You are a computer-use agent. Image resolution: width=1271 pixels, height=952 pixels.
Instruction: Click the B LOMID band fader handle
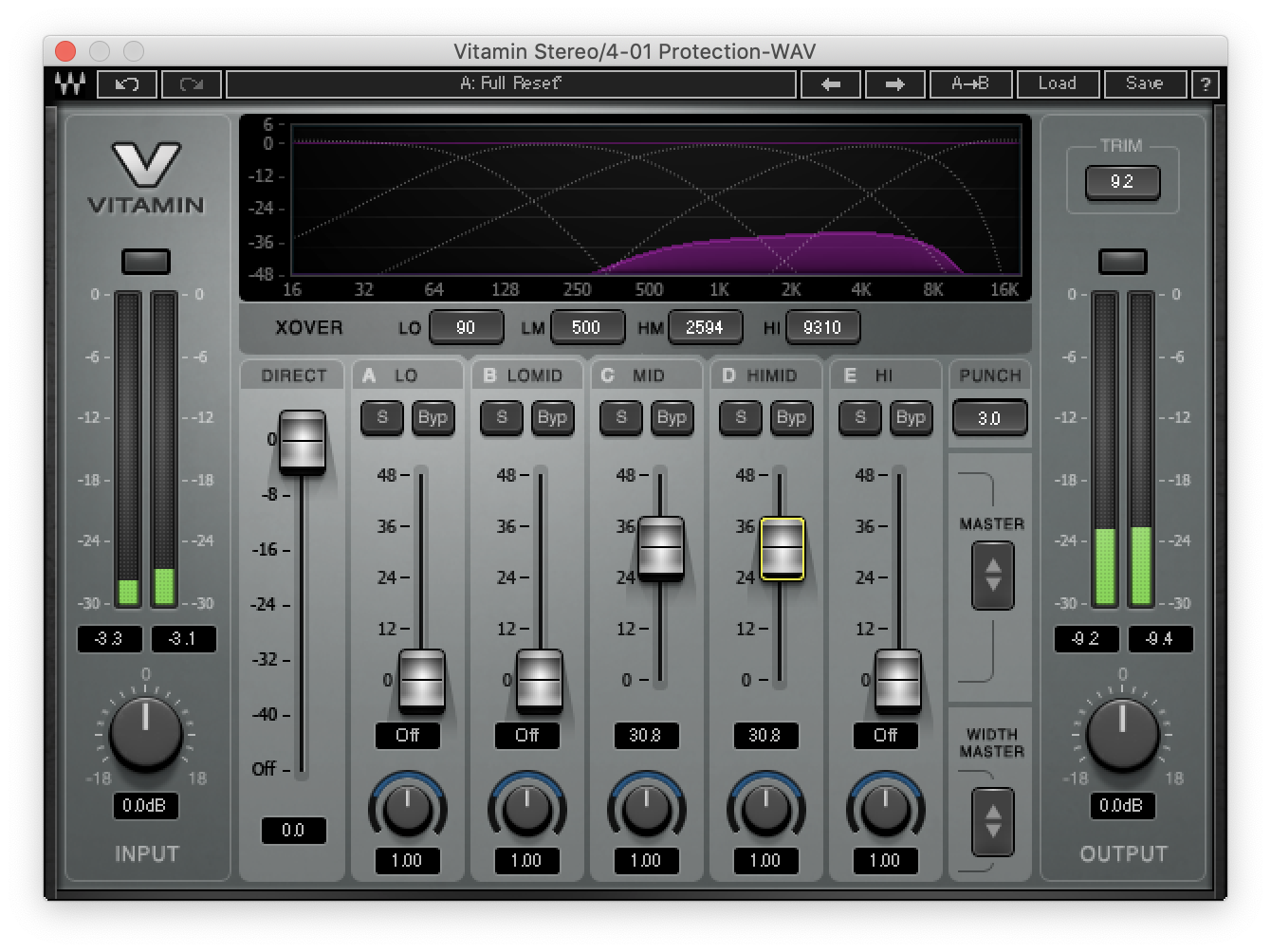(x=540, y=680)
